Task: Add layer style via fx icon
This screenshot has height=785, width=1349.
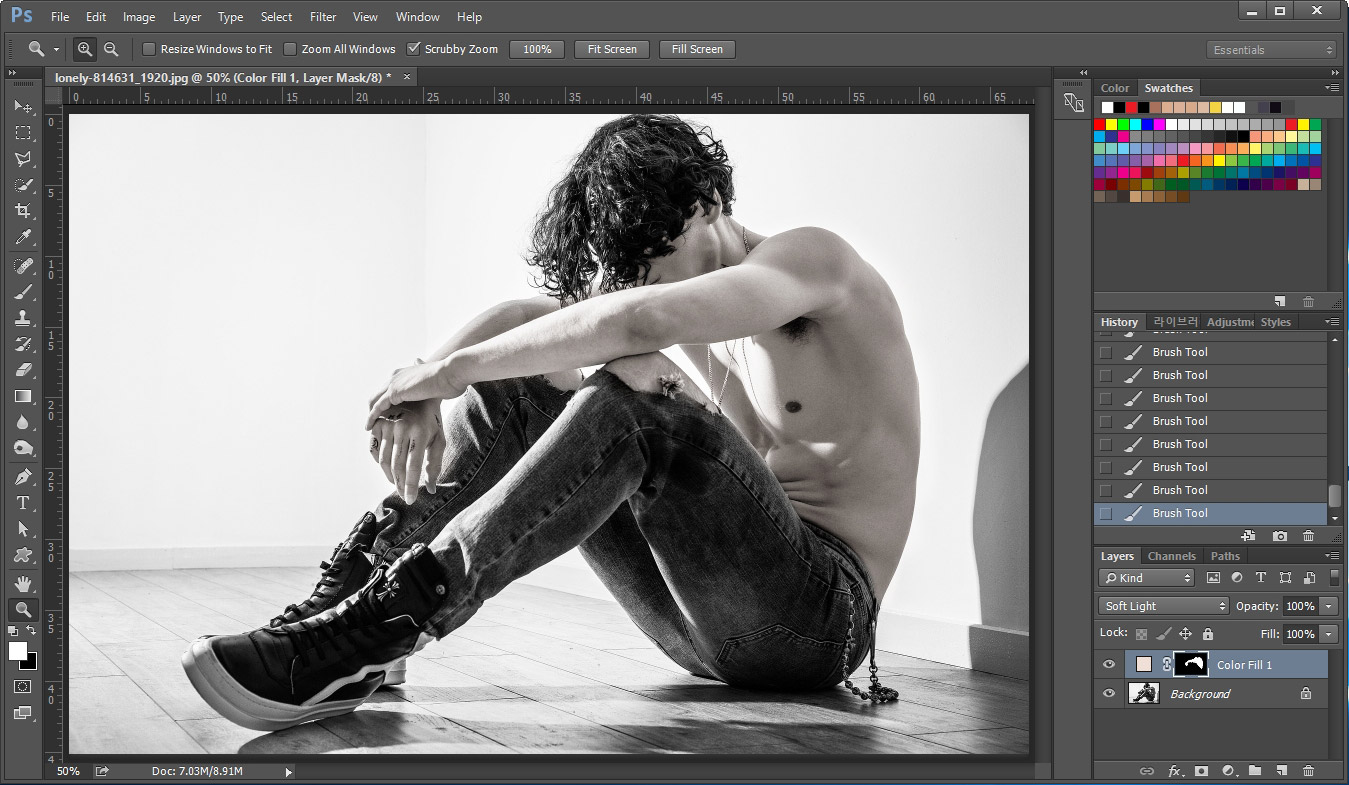Action: 1176,771
